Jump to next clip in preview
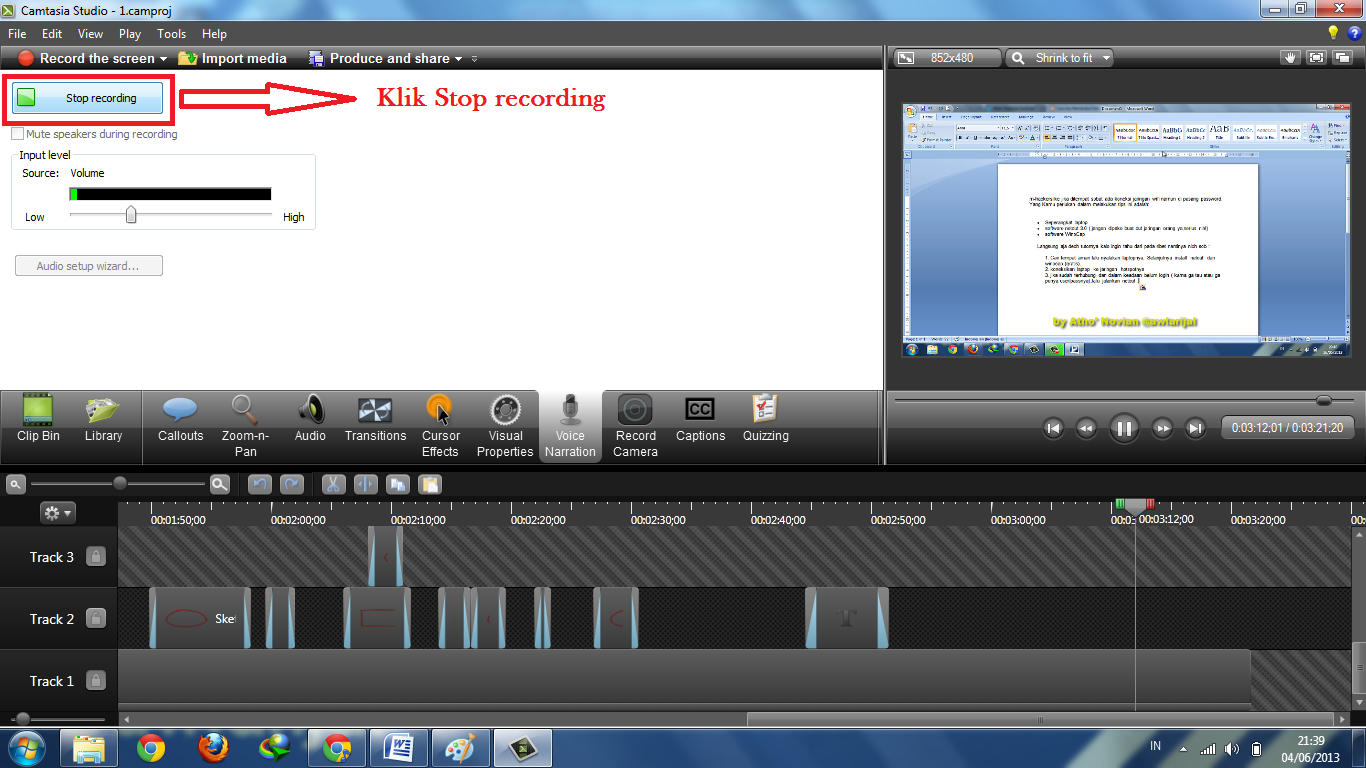1366x768 pixels. tap(1195, 428)
